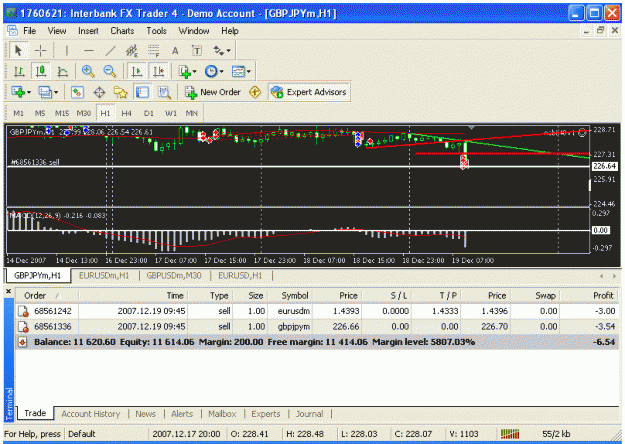Switch timeframe to M15

point(62,113)
